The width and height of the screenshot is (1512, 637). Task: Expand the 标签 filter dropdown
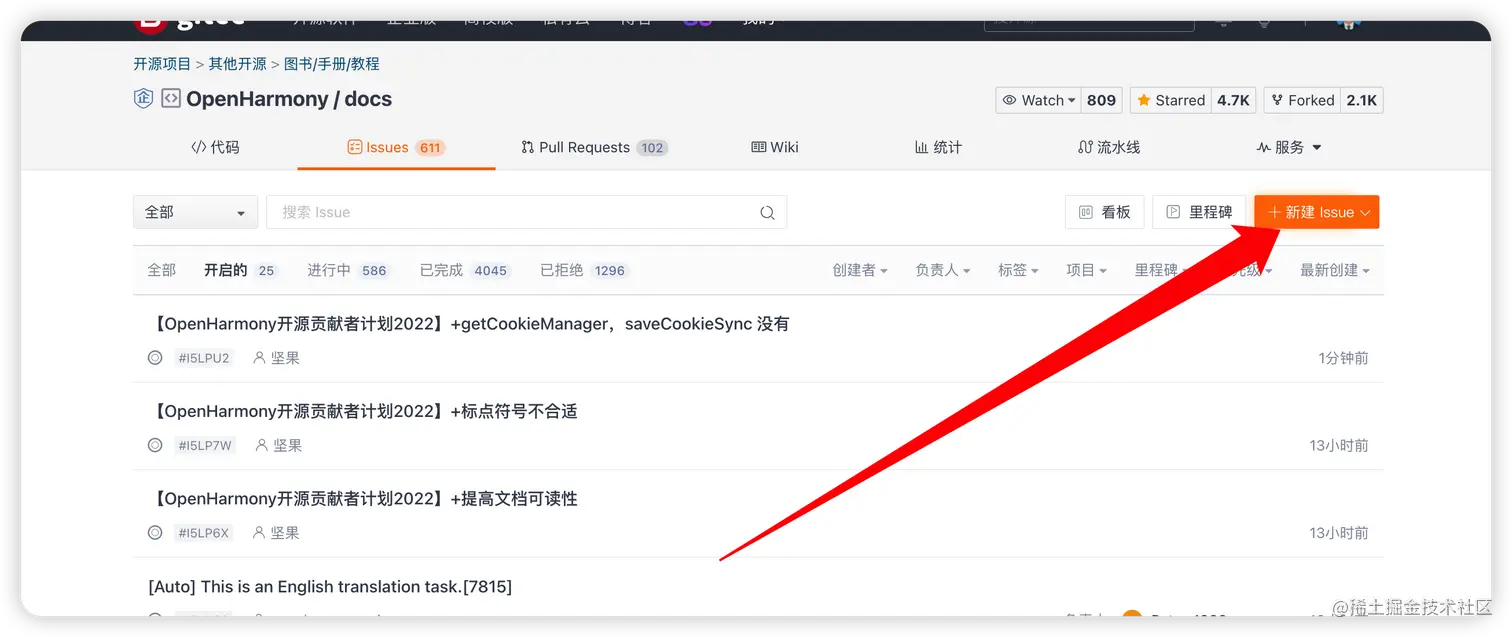coord(1018,270)
